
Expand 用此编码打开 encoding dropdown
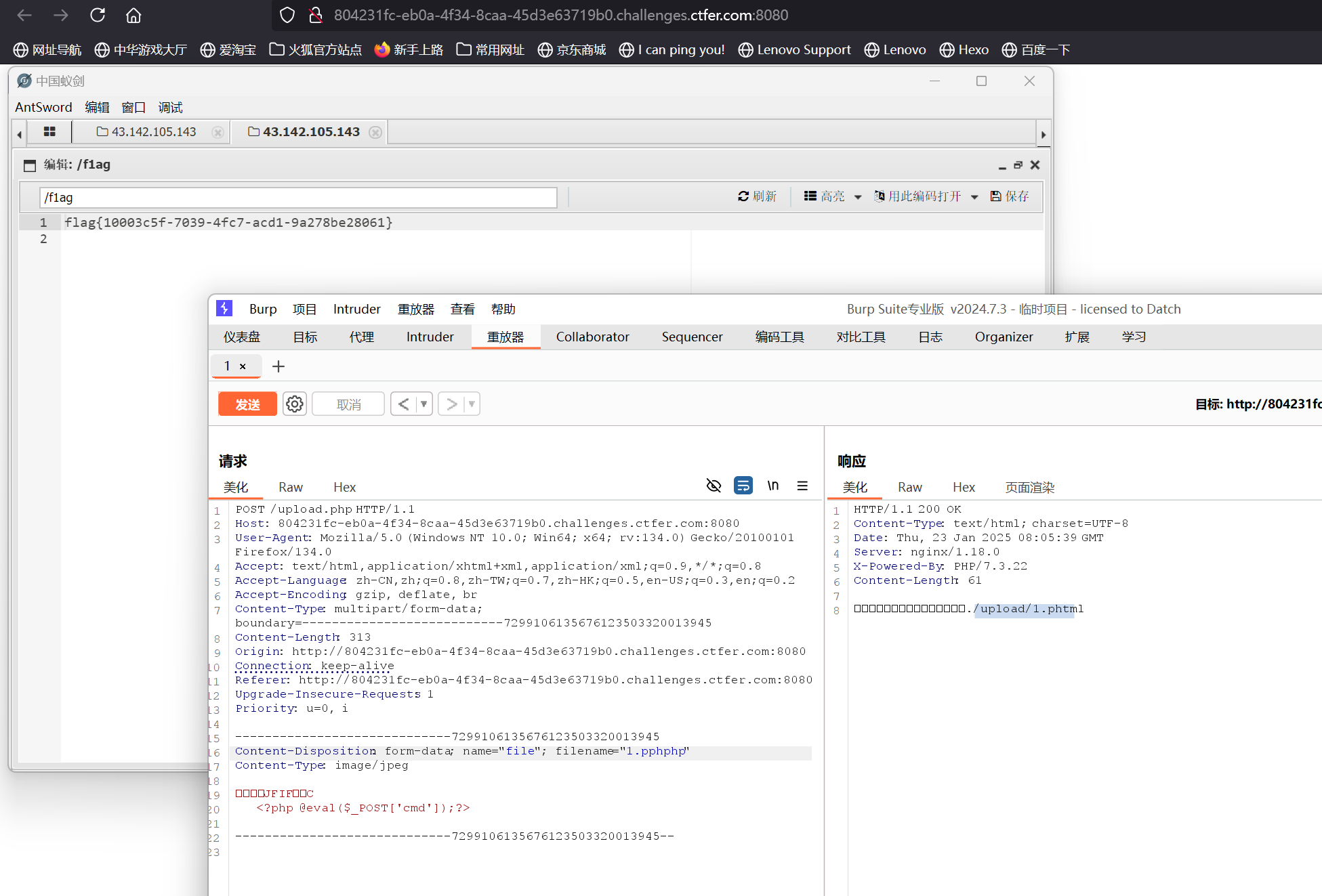(x=974, y=197)
